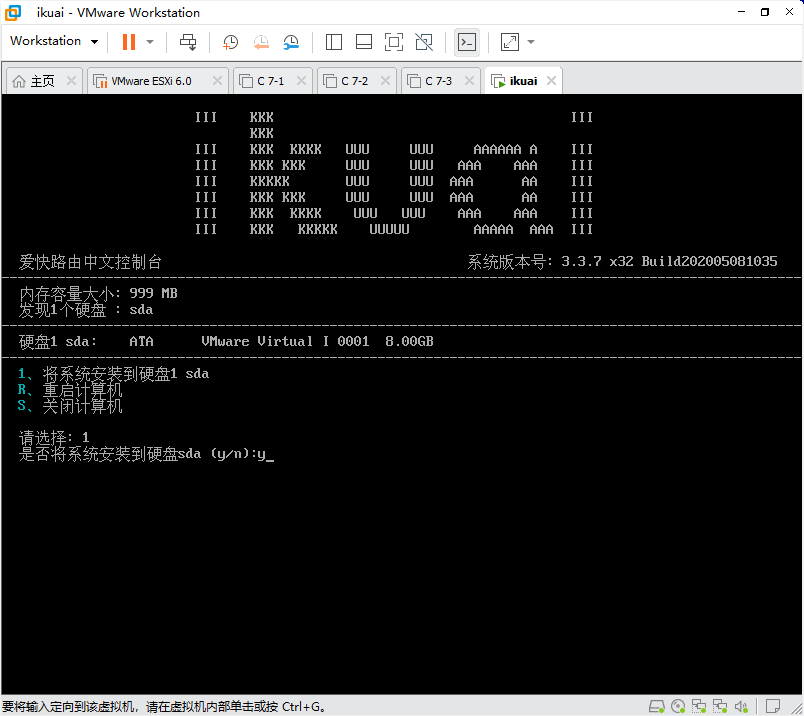Click the pause virtual machine button
This screenshot has height=716, width=804.
coord(128,41)
